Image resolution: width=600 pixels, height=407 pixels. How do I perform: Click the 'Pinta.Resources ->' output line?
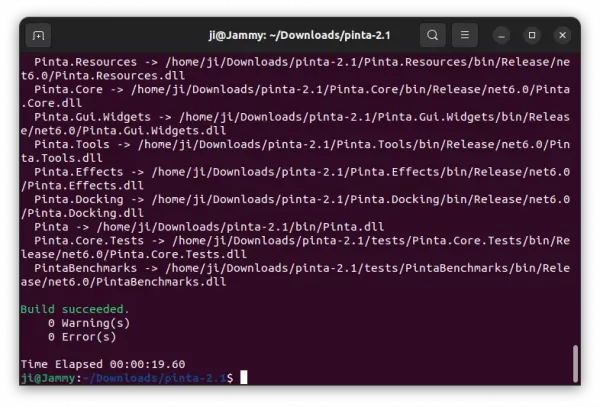point(302,62)
